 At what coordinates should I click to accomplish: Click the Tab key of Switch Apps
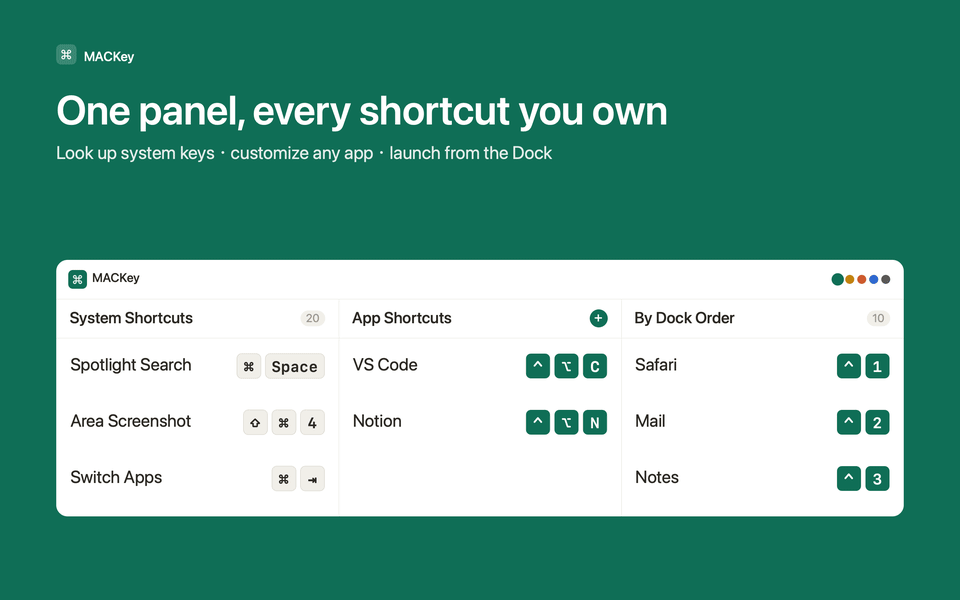pyautogui.click(x=312, y=479)
